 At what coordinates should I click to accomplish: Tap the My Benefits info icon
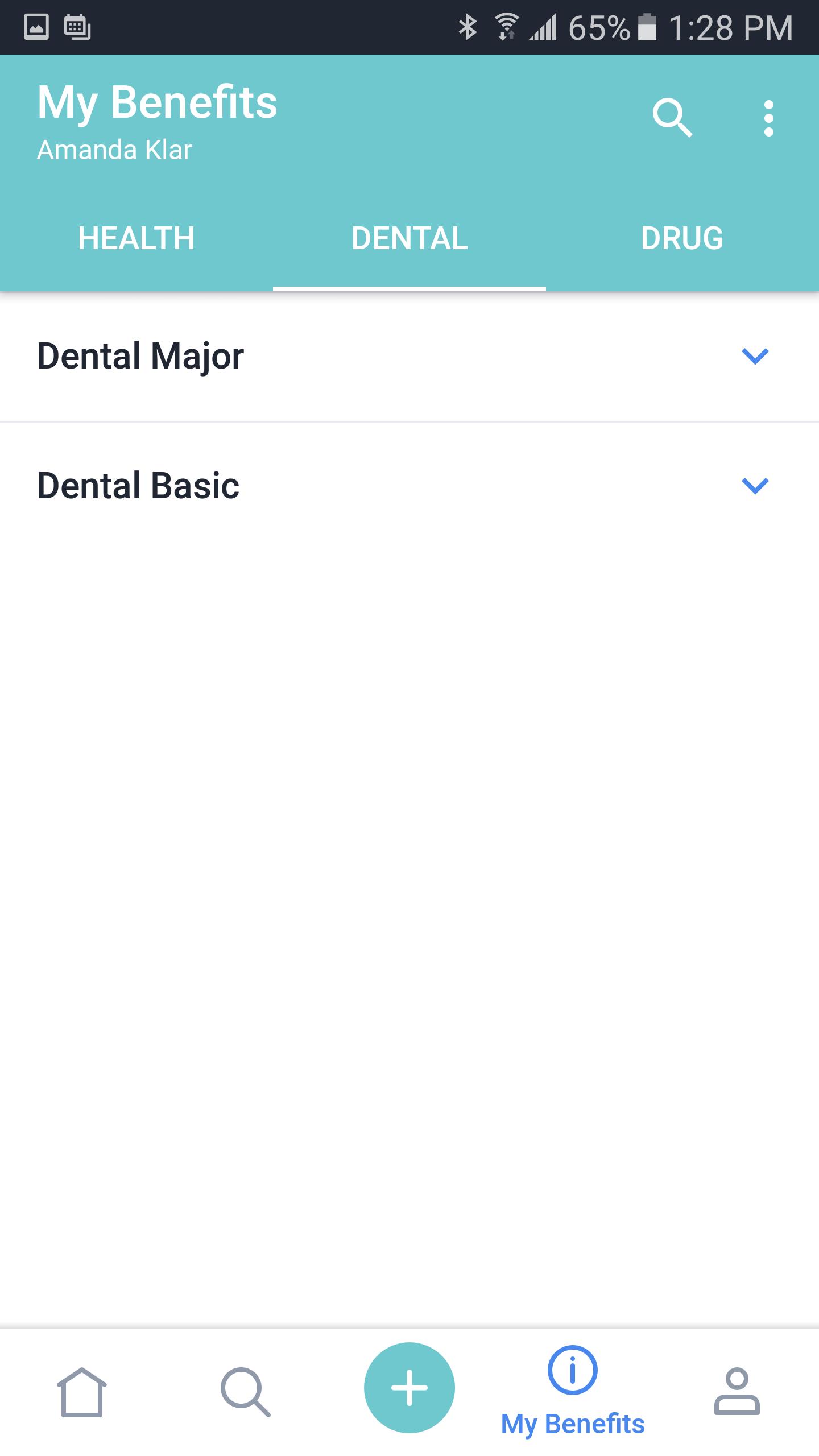[572, 1370]
